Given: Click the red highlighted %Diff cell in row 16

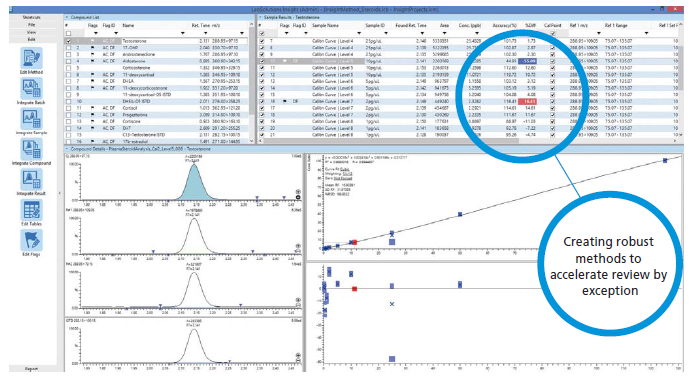Looking at the screenshot, I should pyautogui.click(x=528, y=102).
